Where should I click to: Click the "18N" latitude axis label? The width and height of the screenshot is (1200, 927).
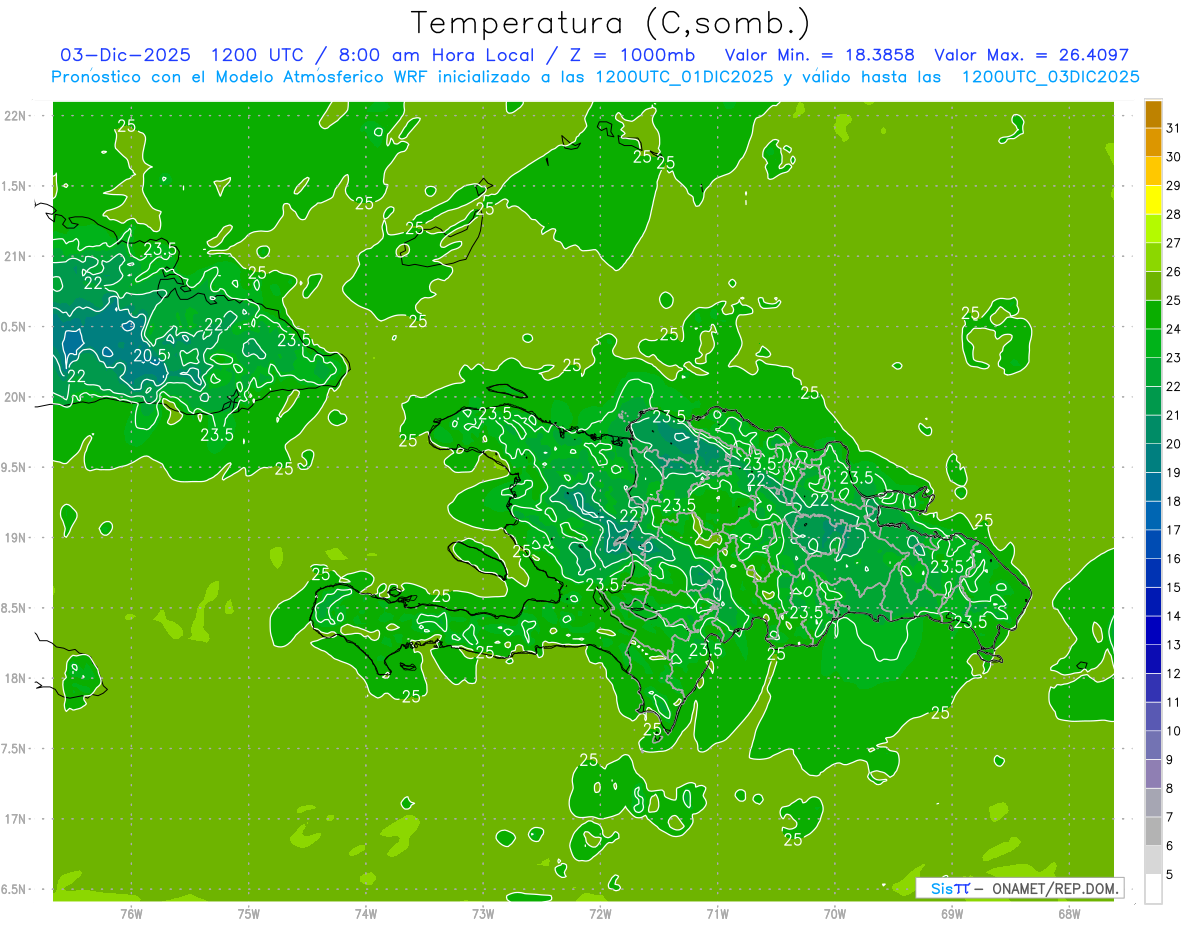[x=16, y=678]
